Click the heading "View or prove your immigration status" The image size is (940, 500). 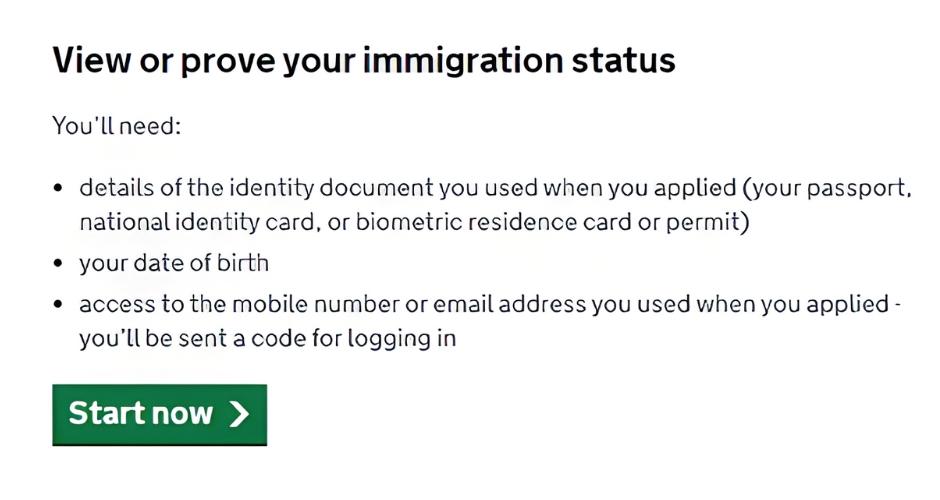click(x=364, y=61)
